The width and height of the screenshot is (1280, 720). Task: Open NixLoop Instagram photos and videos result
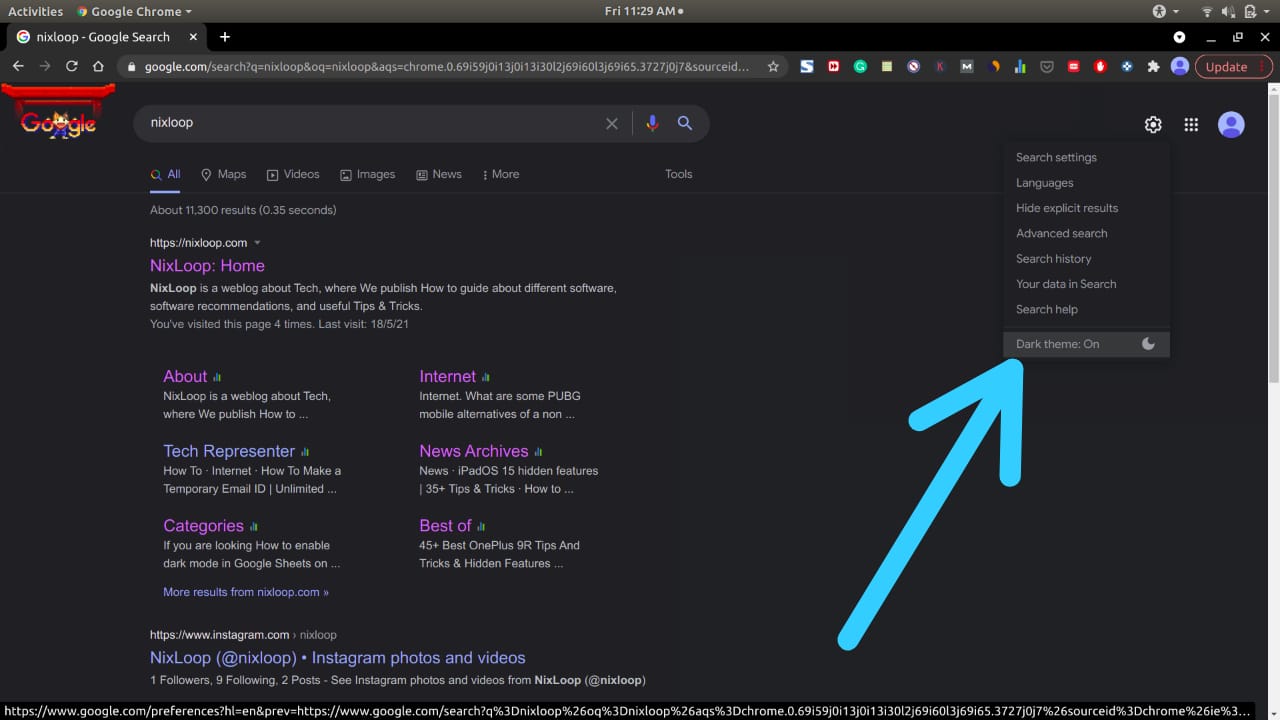(x=337, y=658)
